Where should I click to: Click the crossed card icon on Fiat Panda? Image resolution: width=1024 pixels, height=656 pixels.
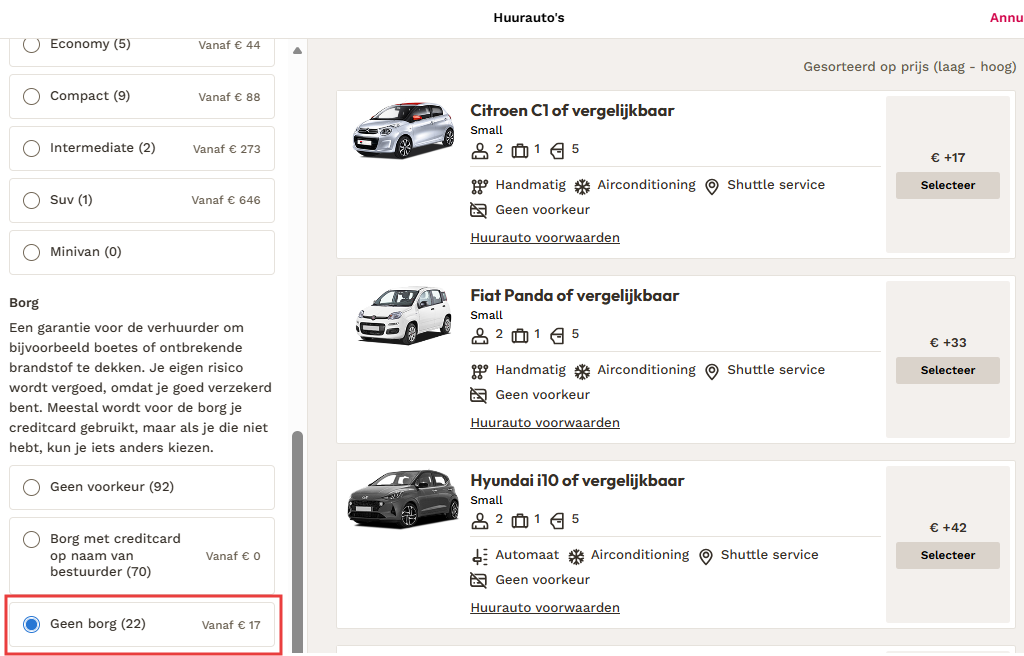click(x=479, y=395)
